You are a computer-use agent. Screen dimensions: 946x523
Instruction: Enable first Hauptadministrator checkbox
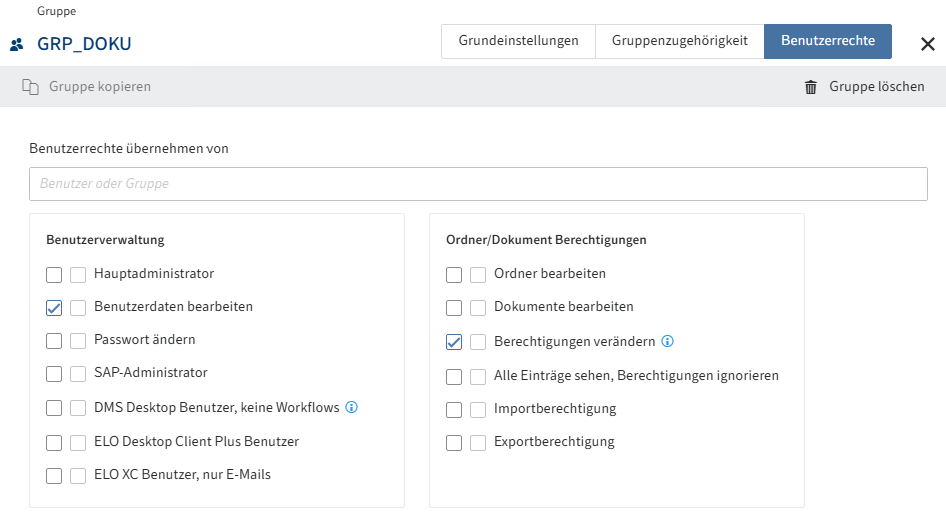(54, 275)
